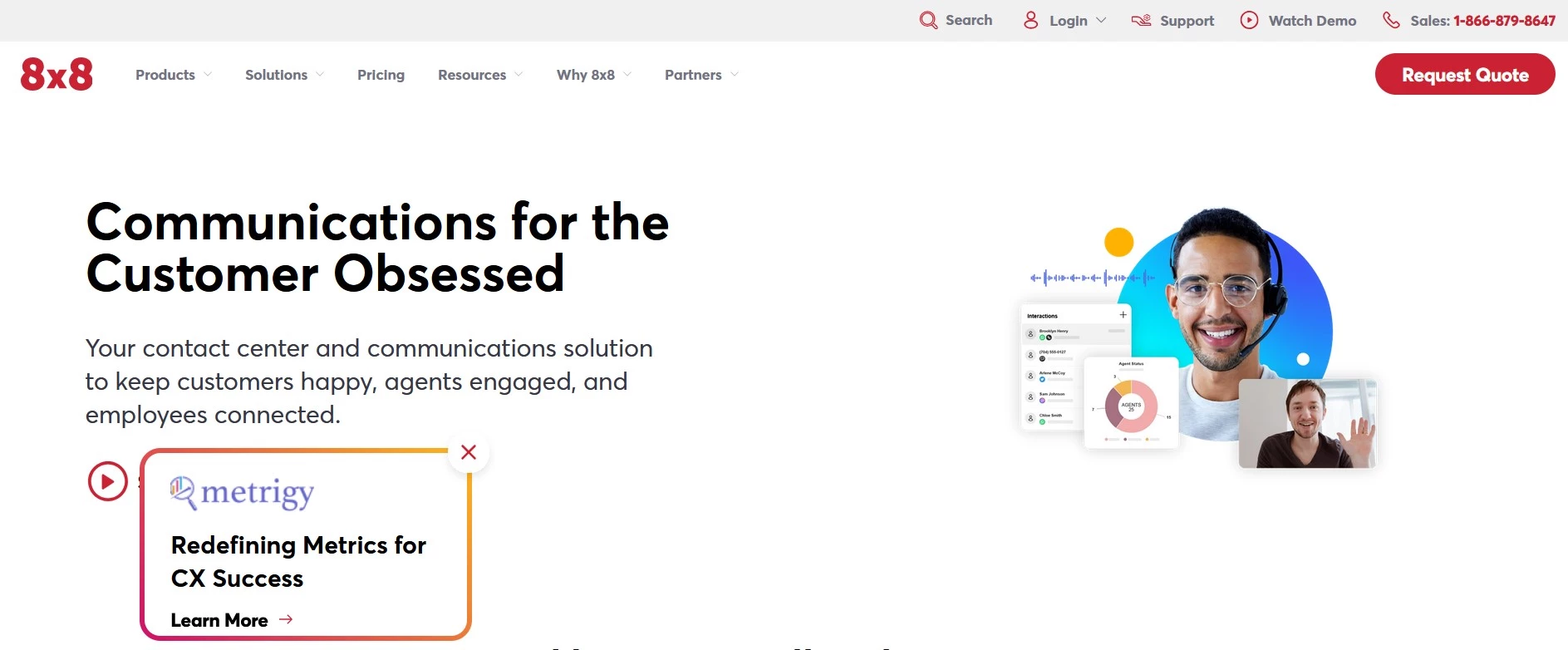
Task: Go to the 8x8 logo home
Action: (57, 74)
